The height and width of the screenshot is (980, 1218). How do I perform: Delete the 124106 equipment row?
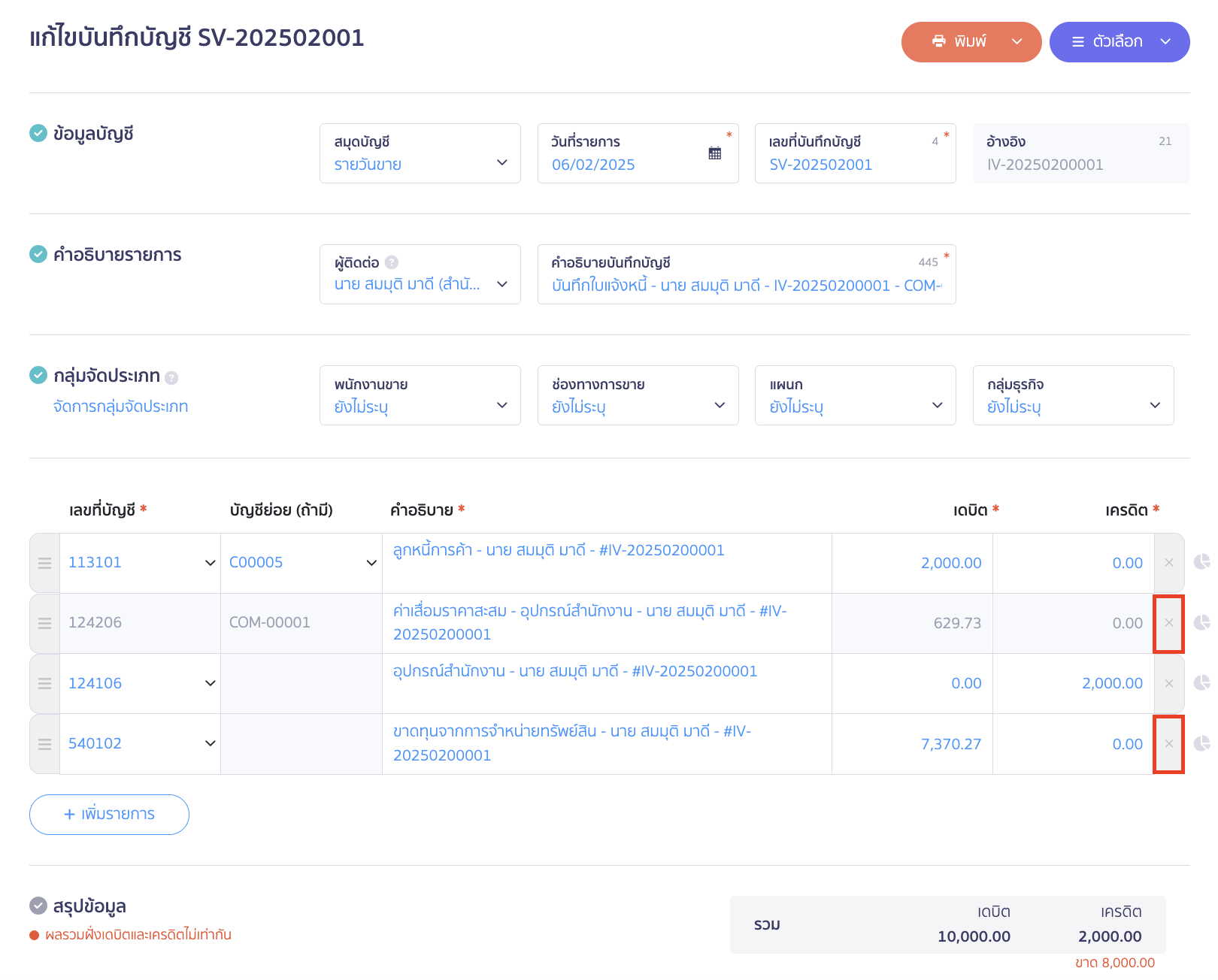click(x=1168, y=684)
